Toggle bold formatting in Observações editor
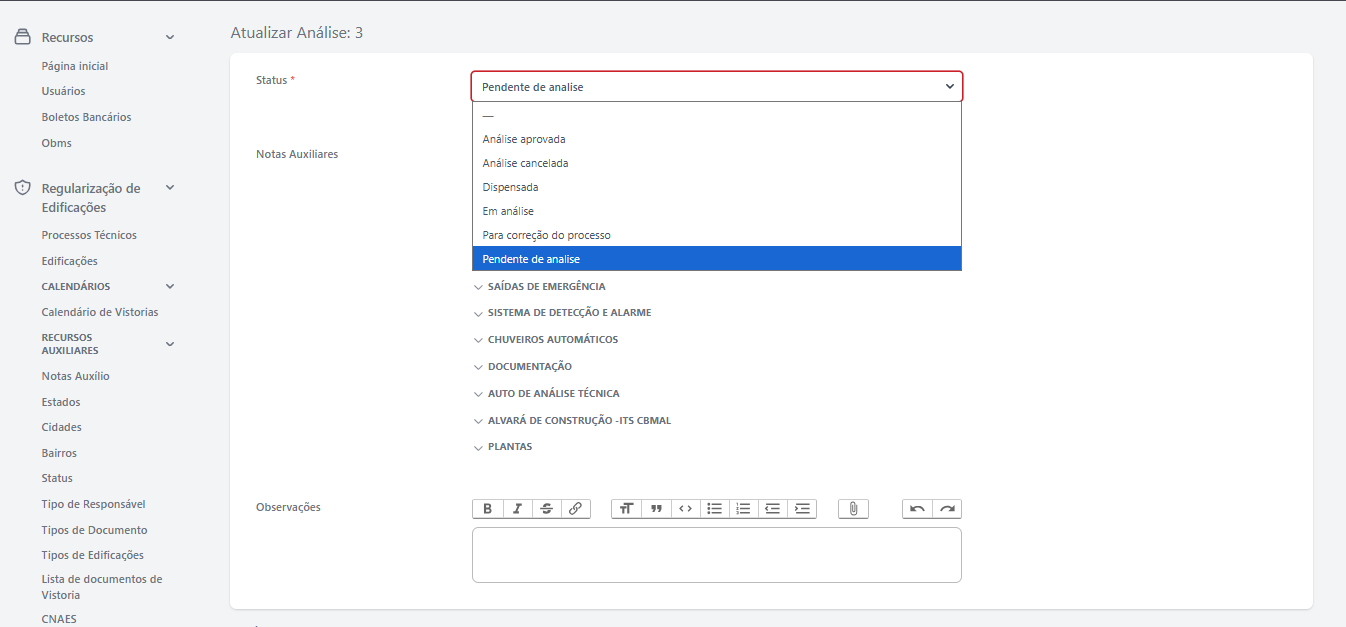 [487, 509]
